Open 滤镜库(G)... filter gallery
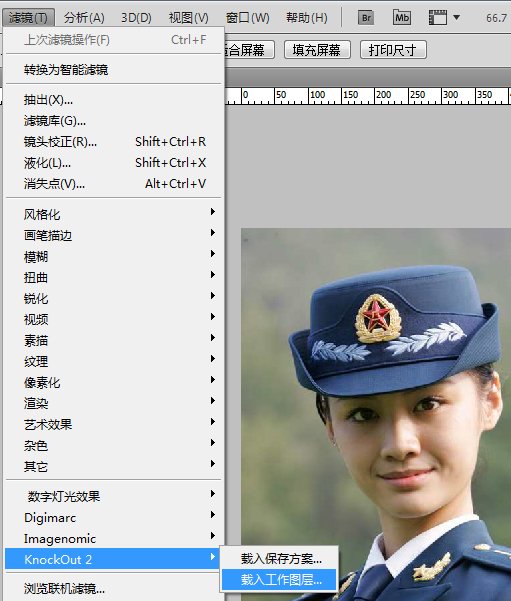 pyautogui.click(x=114, y=121)
